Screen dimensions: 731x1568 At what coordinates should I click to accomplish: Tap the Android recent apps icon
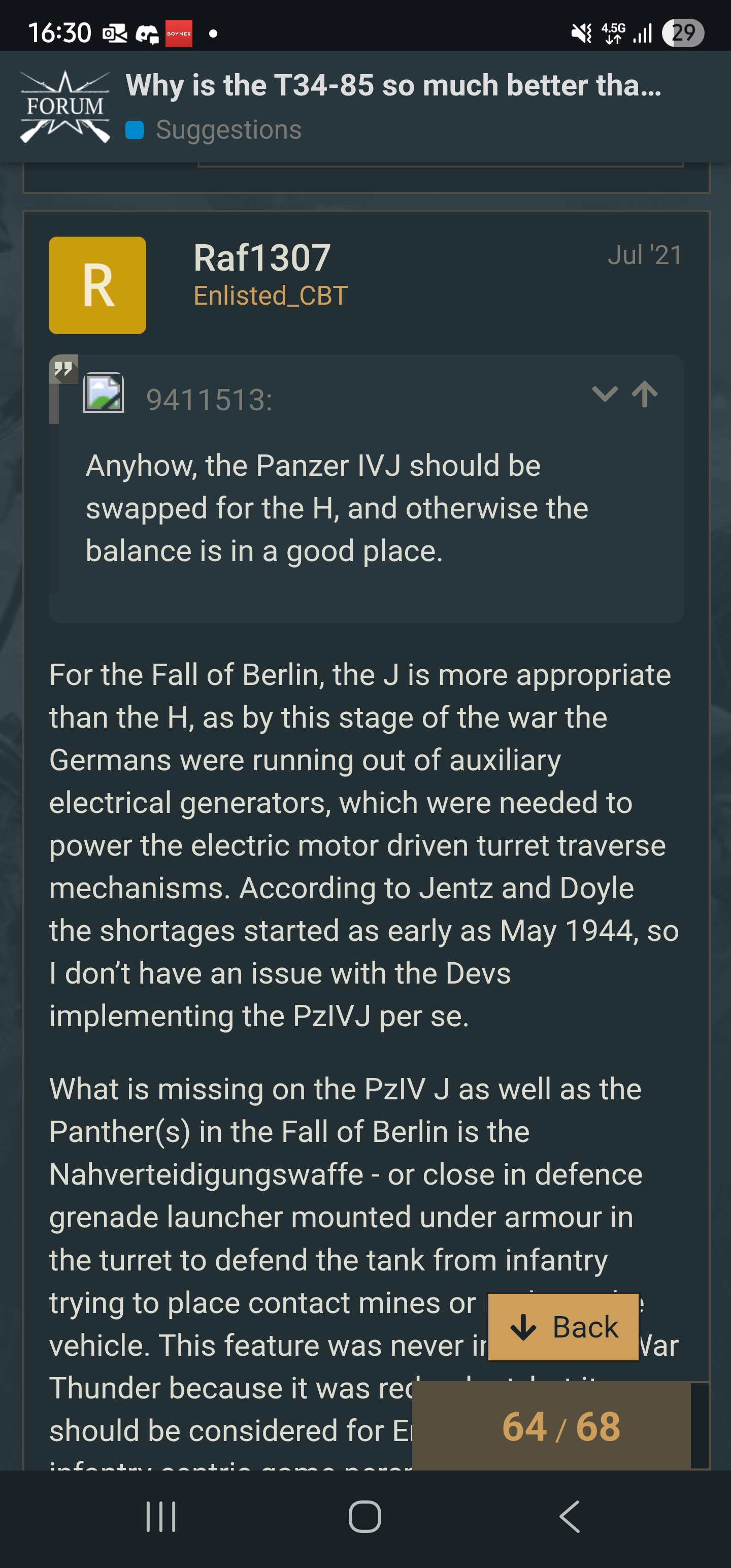click(x=161, y=1516)
